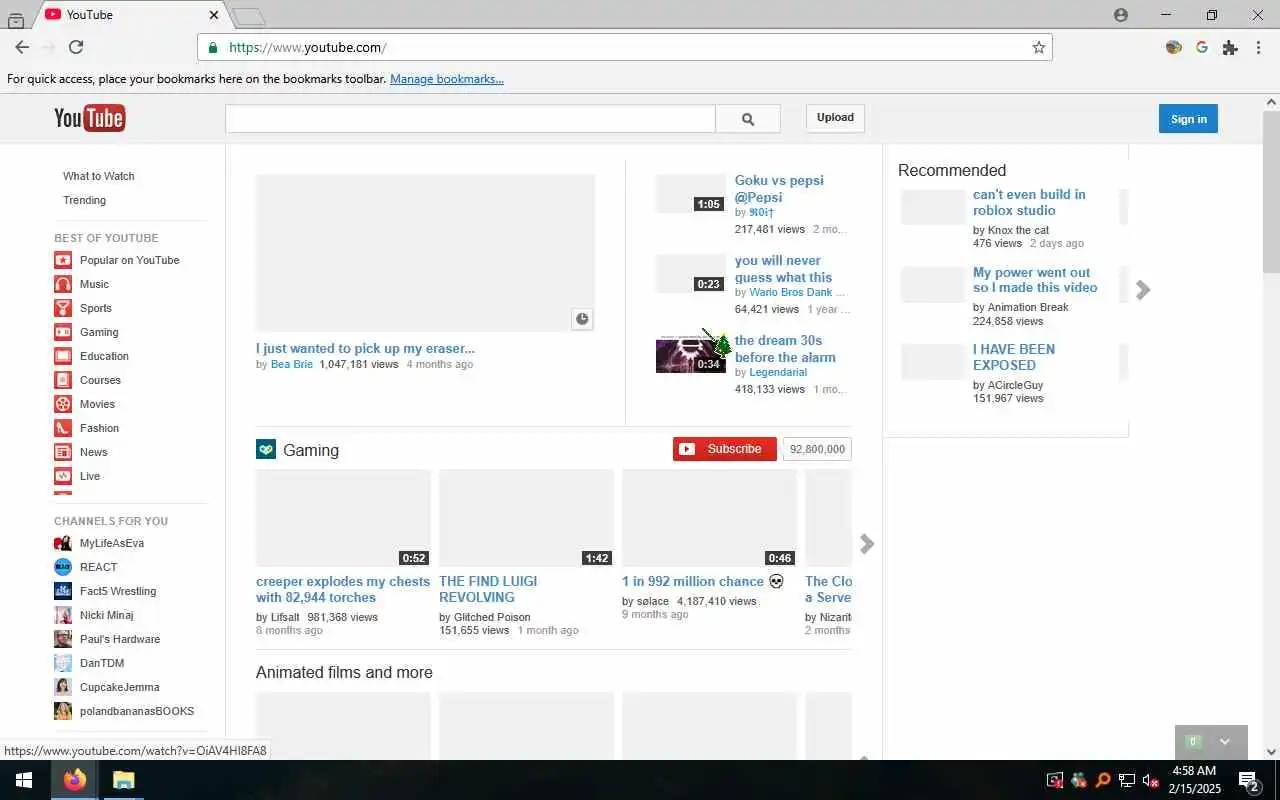Click the Gaming channel logo icon
1280x800 pixels.
[265, 449]
